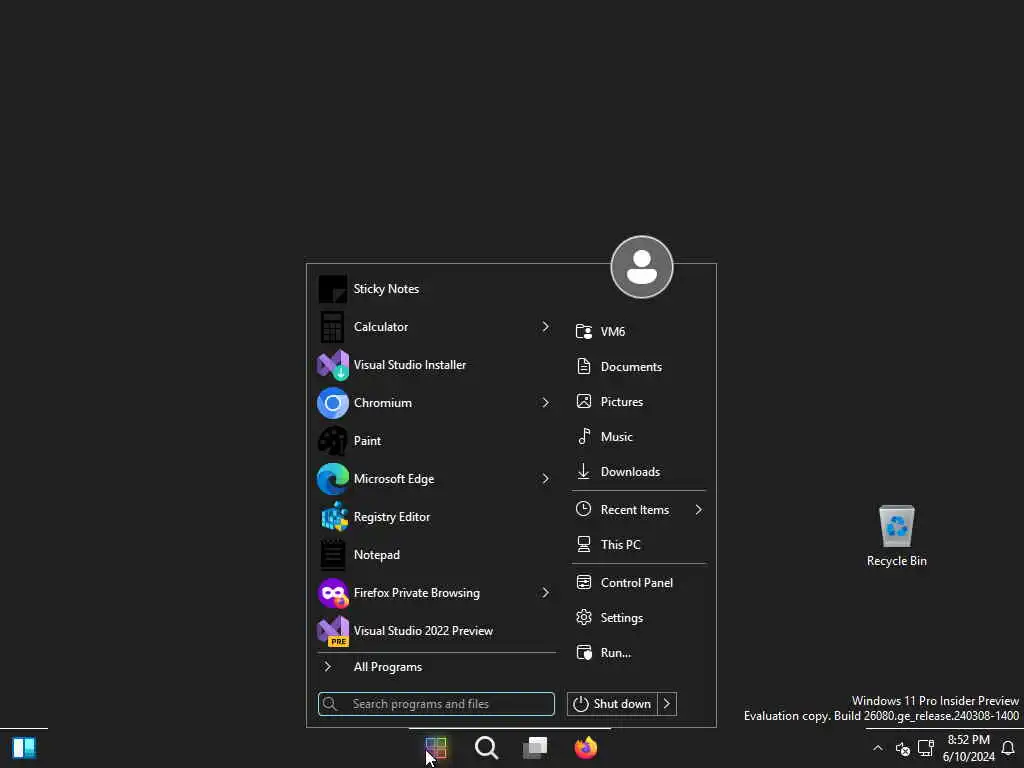Click the Shut down button
The height and width of the screenshot is (768, 1024).
[612, 704]
